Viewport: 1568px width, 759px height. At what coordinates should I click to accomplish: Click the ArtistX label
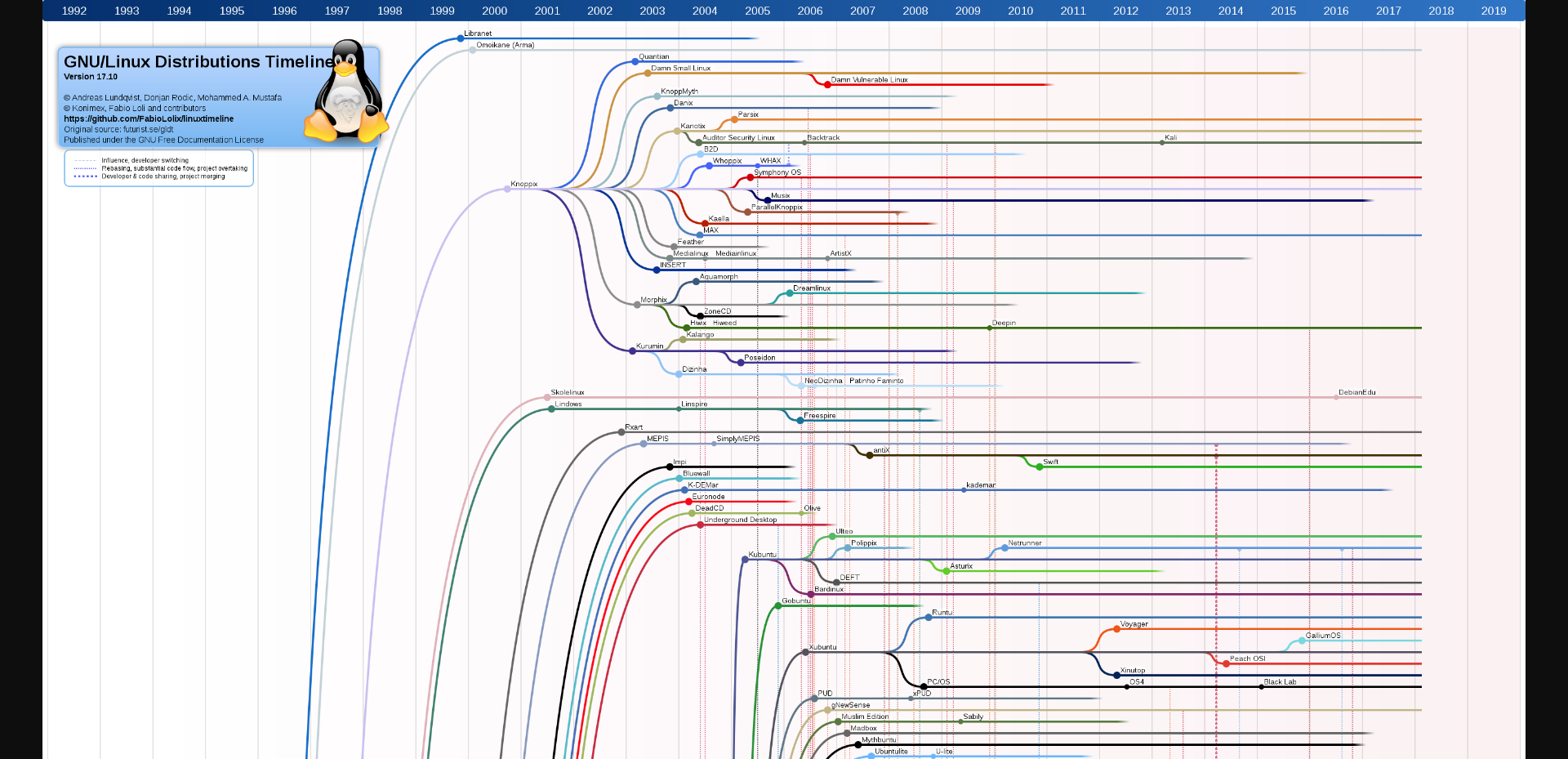click(x=840, y=253)
